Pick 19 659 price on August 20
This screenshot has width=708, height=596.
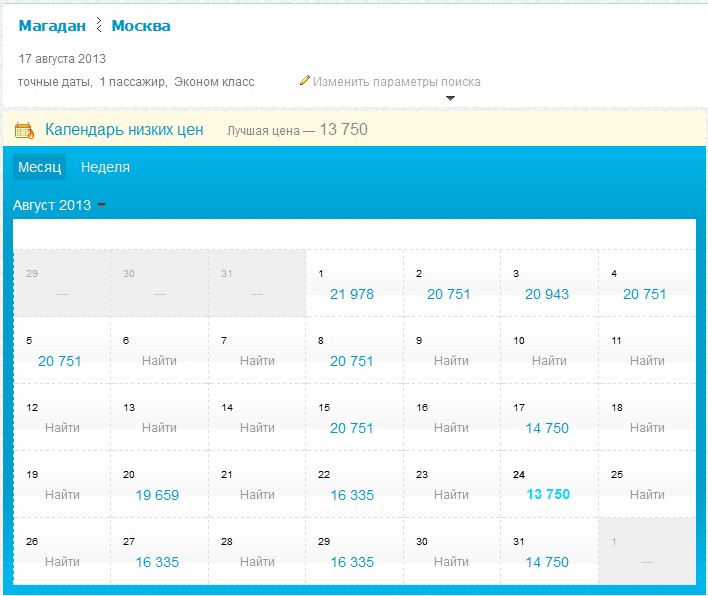(157, 494)
